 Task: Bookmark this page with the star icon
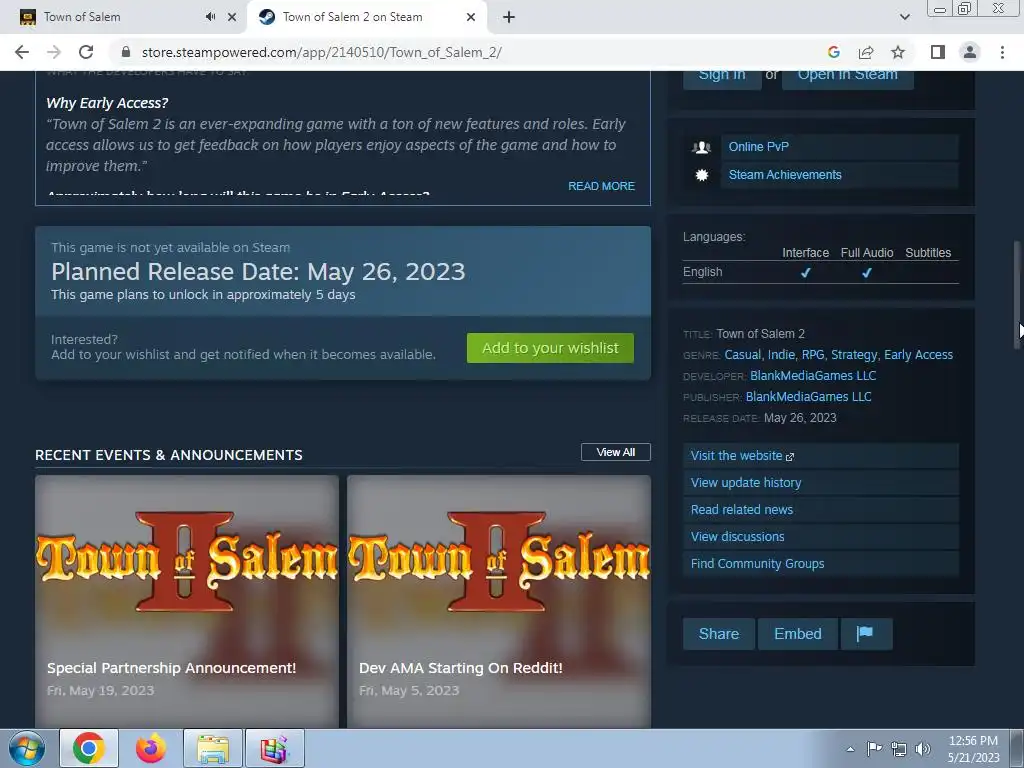(898, 52)
